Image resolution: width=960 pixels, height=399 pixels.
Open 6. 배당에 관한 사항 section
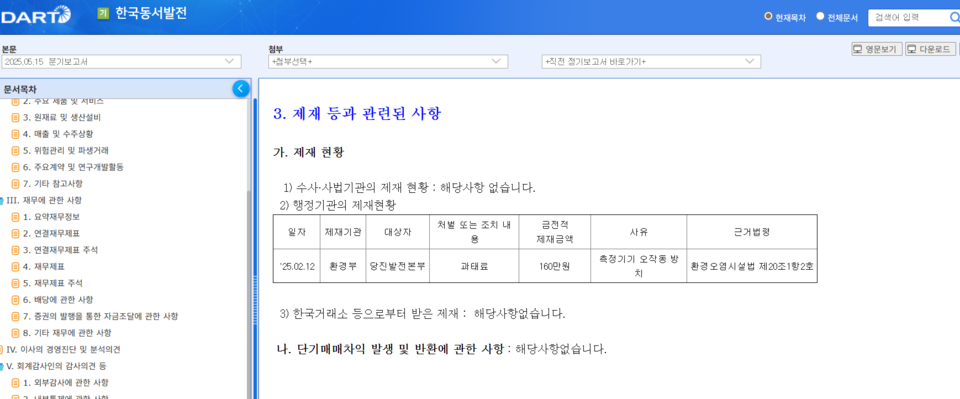(58, 299)
